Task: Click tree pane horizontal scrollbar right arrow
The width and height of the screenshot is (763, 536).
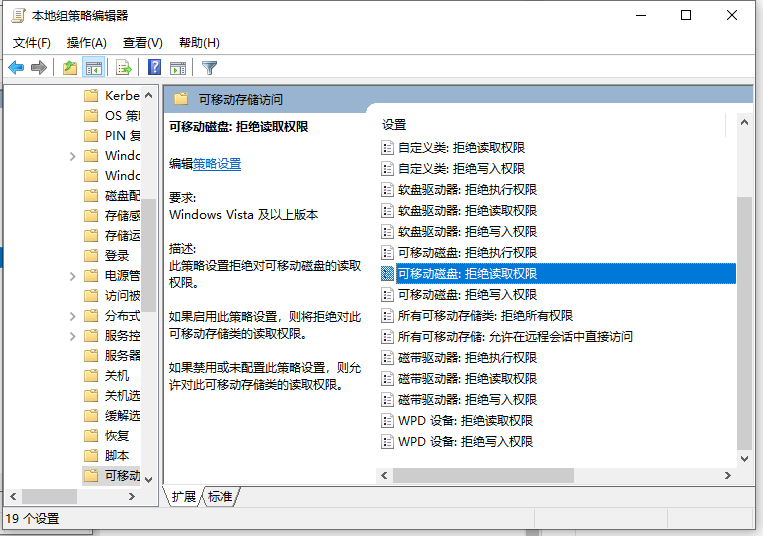Action: (132, 496)
